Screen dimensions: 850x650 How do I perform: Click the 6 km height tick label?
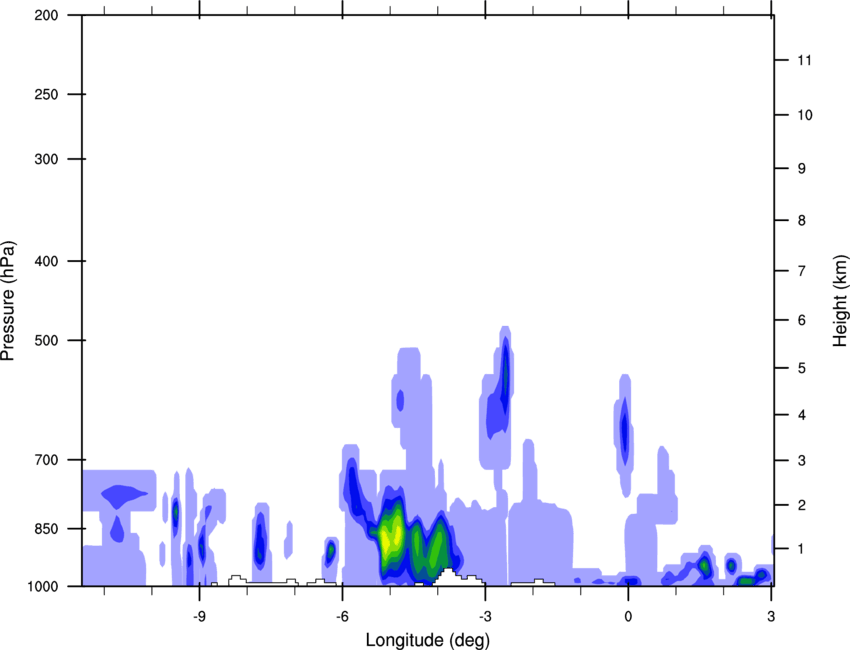click(x=802, y=320)
